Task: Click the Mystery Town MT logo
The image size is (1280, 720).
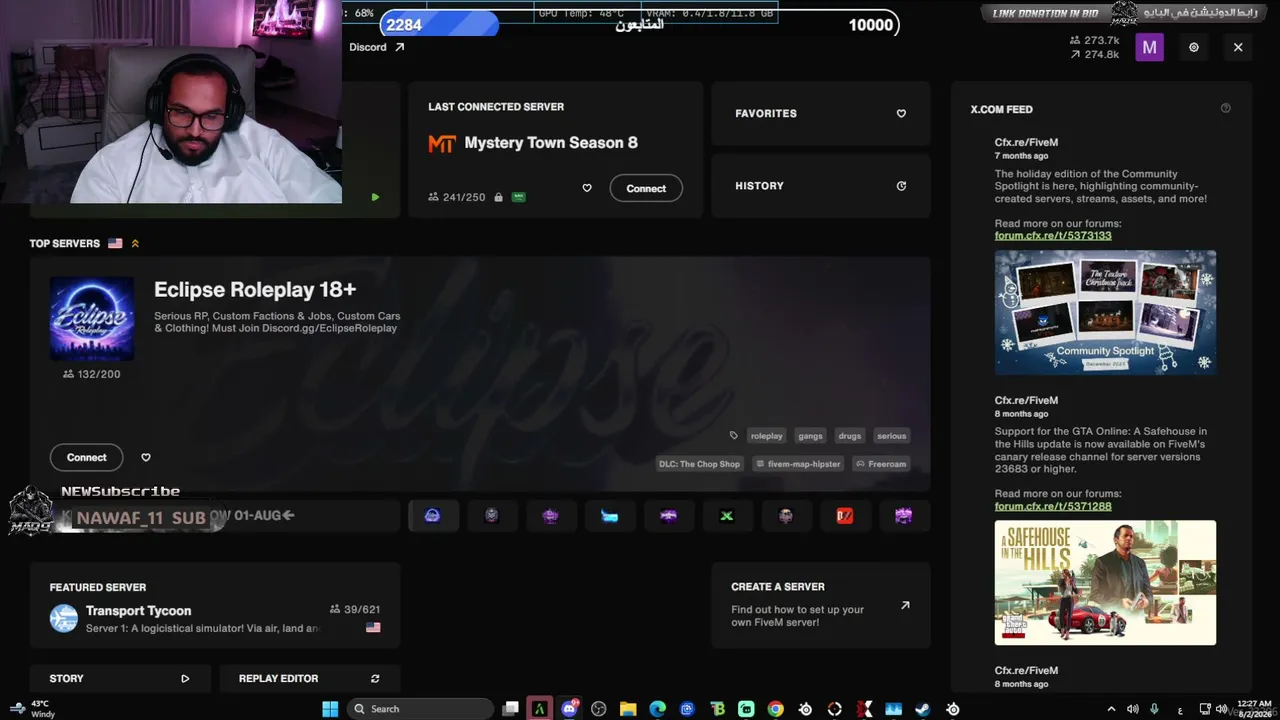Action: click(x=442, y=143)
